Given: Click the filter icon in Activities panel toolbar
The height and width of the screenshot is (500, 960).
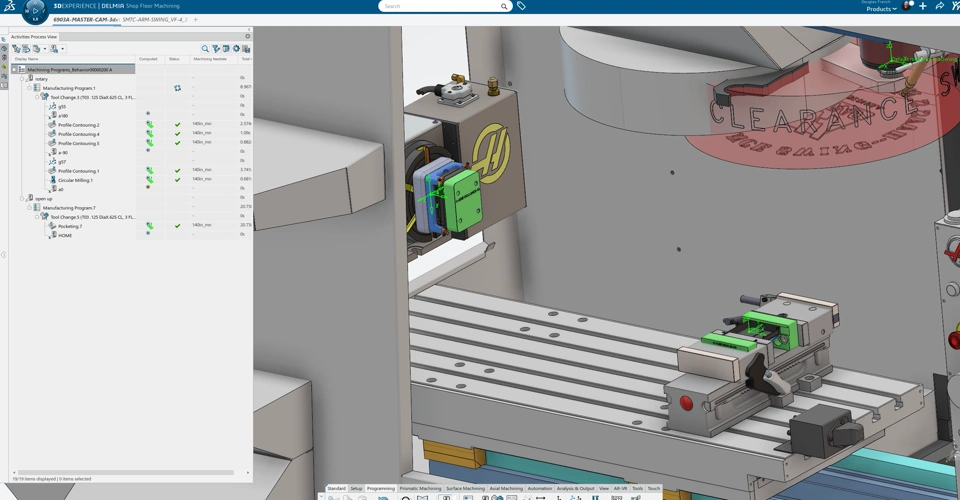Looking at the screenshot, I should 216,48.
